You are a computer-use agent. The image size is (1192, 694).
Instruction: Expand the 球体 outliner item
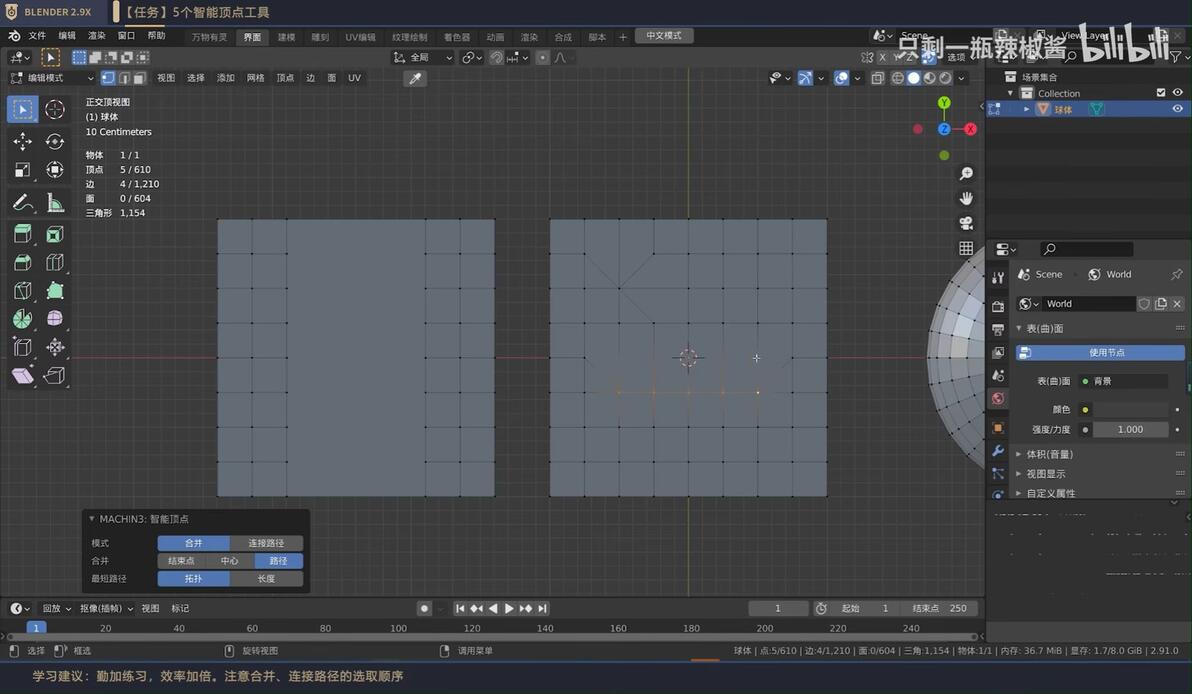pyautogui.click(x=1026, y=109)
